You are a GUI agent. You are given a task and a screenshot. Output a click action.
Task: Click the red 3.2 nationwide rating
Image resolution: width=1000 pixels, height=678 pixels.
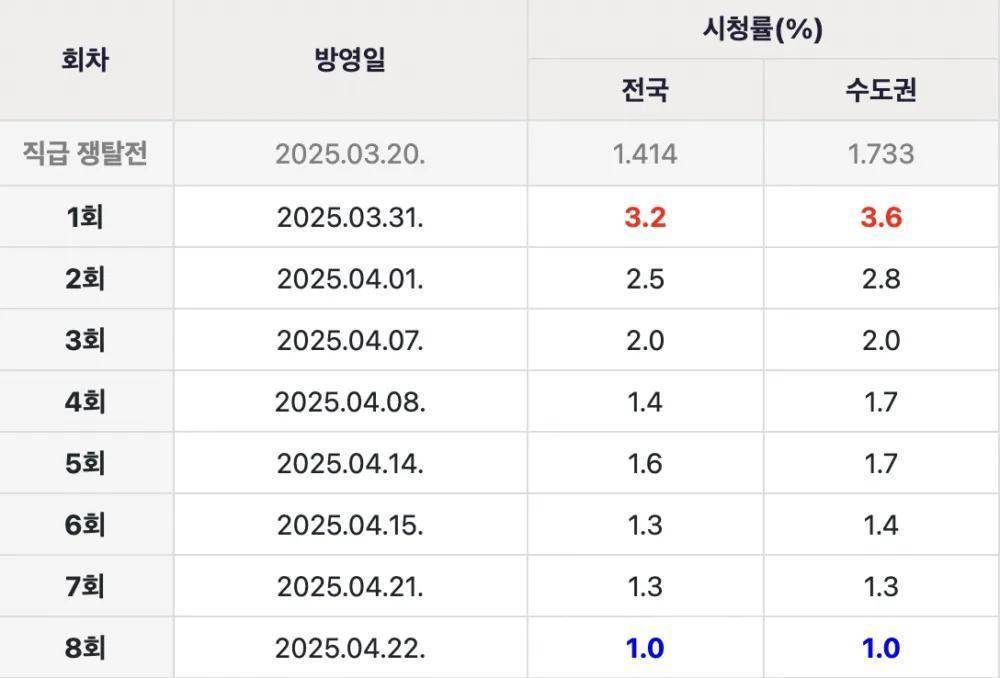point(645,217)
